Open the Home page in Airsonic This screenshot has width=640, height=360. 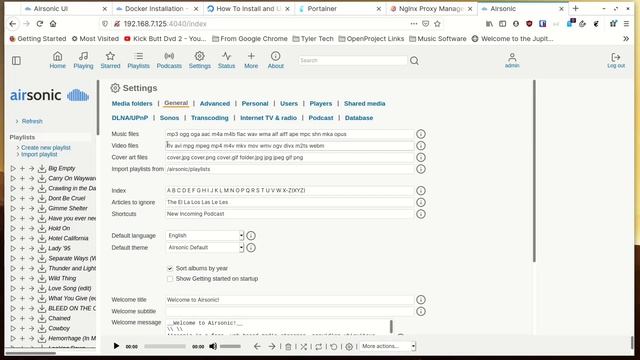(x=58, y=60)
